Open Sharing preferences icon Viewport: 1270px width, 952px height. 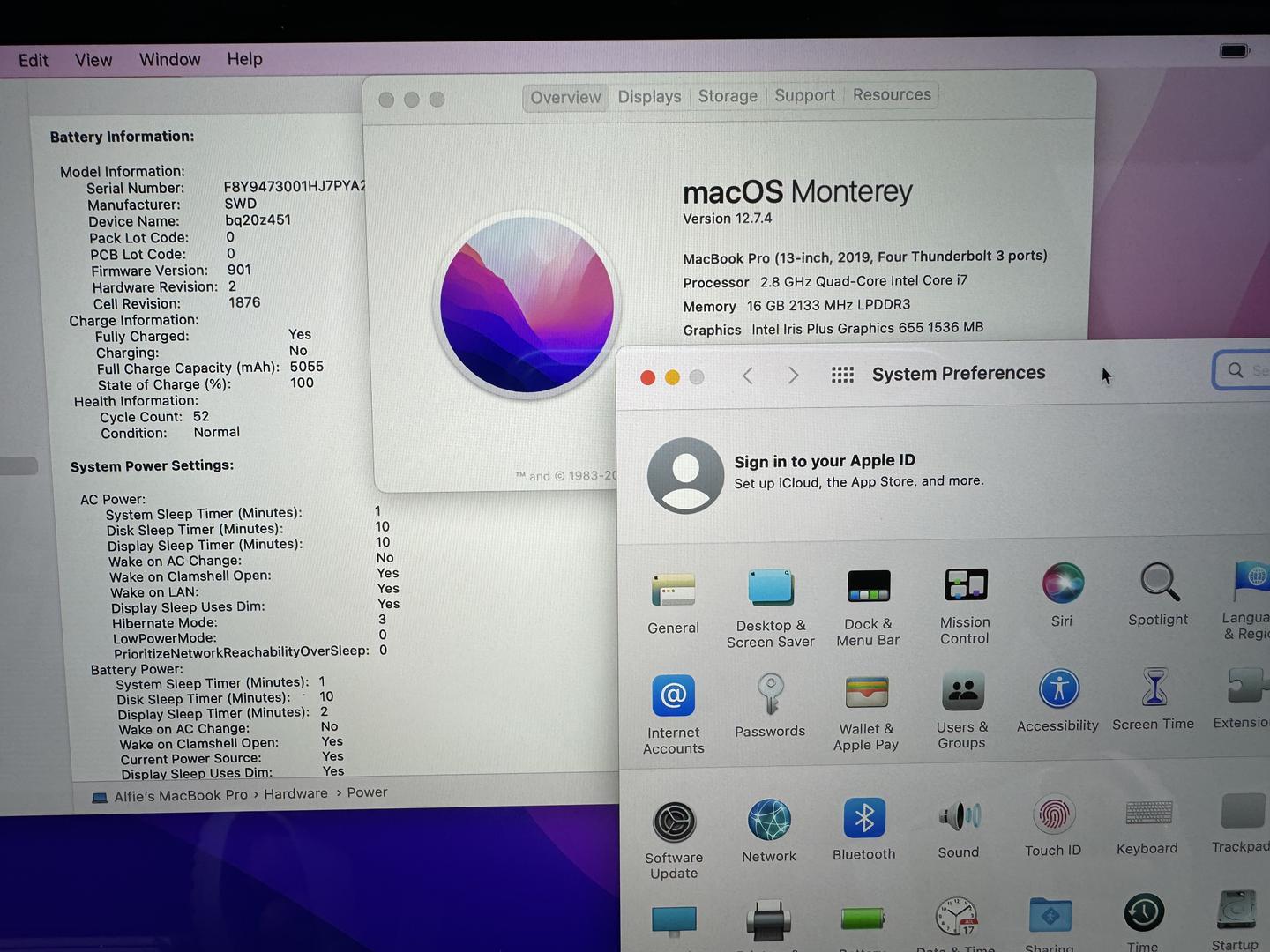(1050, 917)
